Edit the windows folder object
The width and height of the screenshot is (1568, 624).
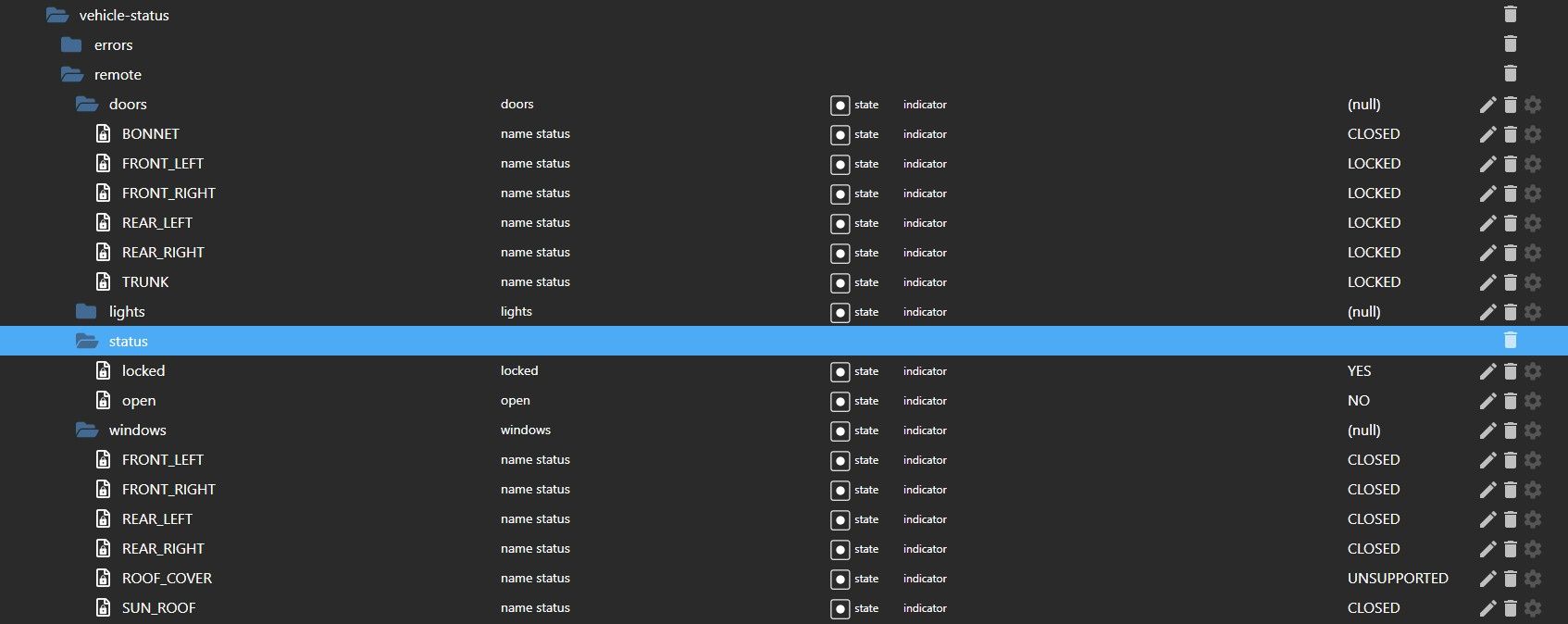point(1487,431)
